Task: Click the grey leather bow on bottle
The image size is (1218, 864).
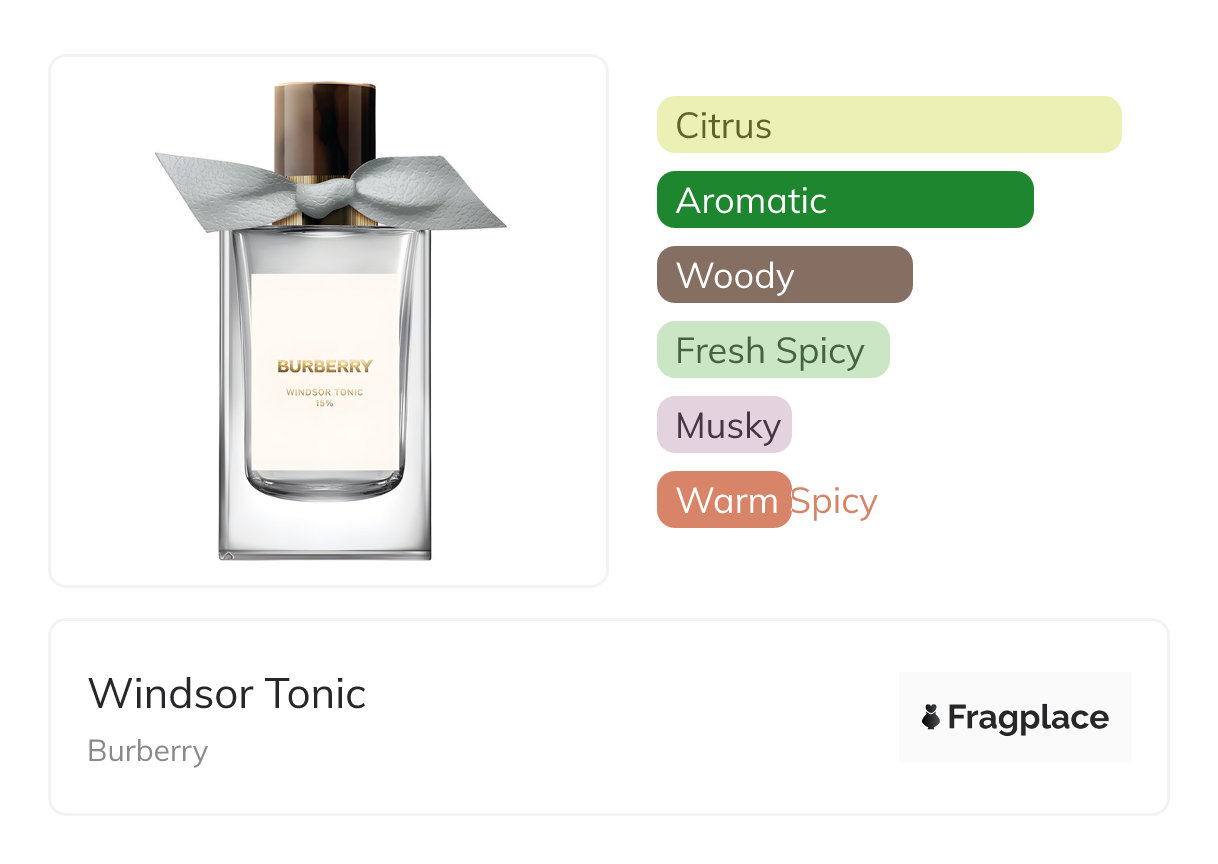Action: [x=330, y=191]
